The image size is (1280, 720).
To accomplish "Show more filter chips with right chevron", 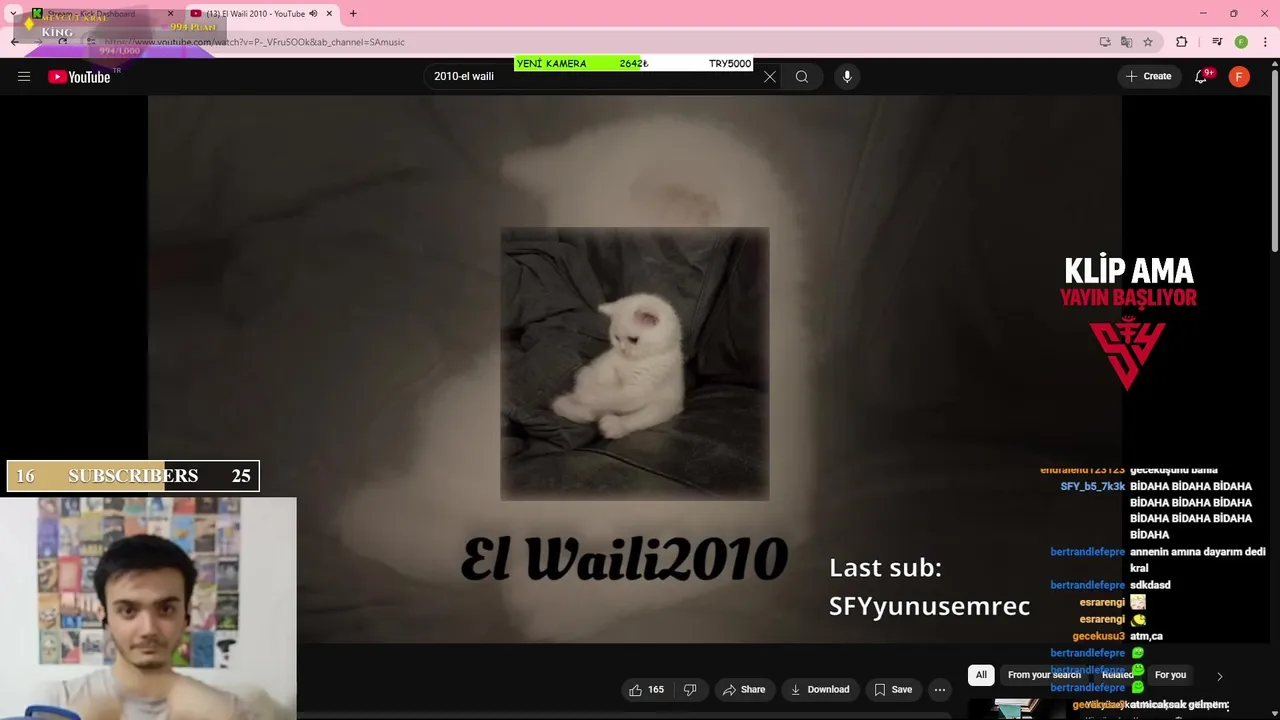I will click(1219, 676).
